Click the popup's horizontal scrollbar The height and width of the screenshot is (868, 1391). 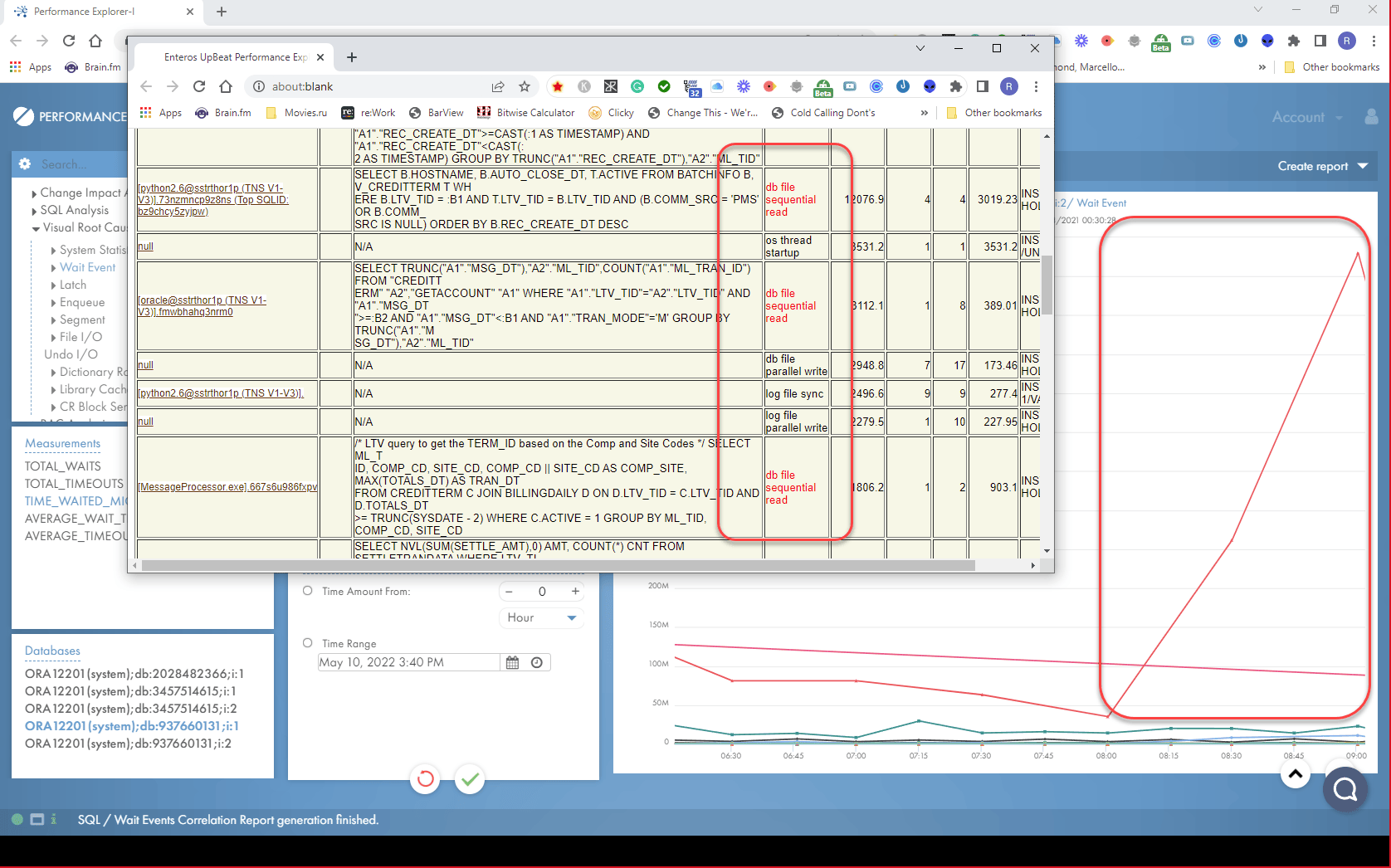click(558, 565)
